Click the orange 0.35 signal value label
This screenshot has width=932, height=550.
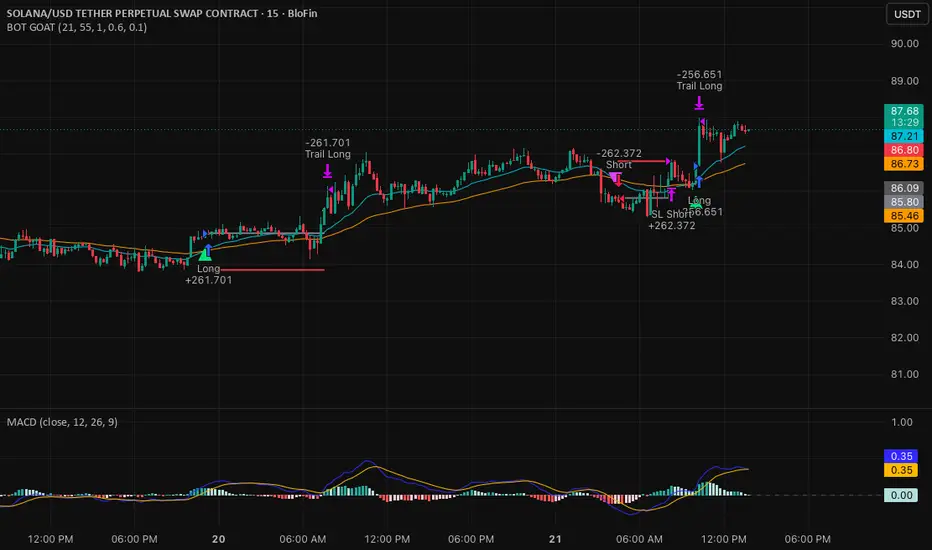pos(901,470)
